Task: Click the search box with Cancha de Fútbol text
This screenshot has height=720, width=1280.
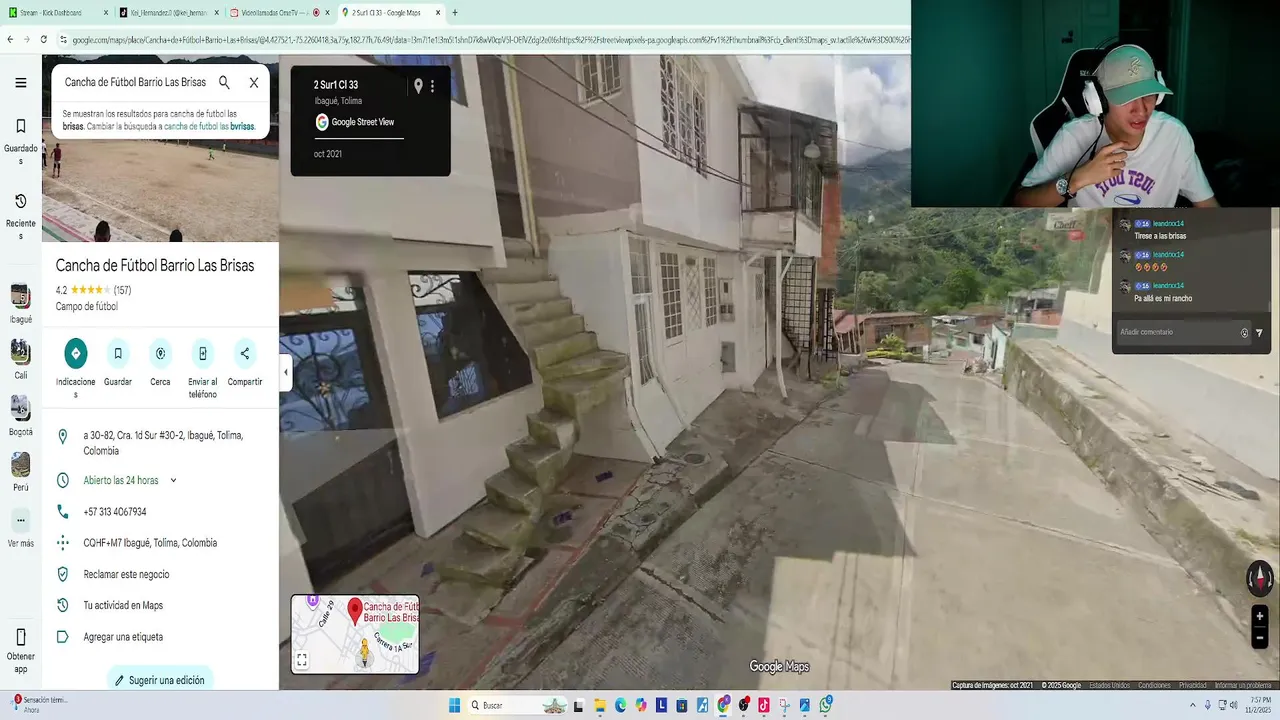Action: (135, 83)
